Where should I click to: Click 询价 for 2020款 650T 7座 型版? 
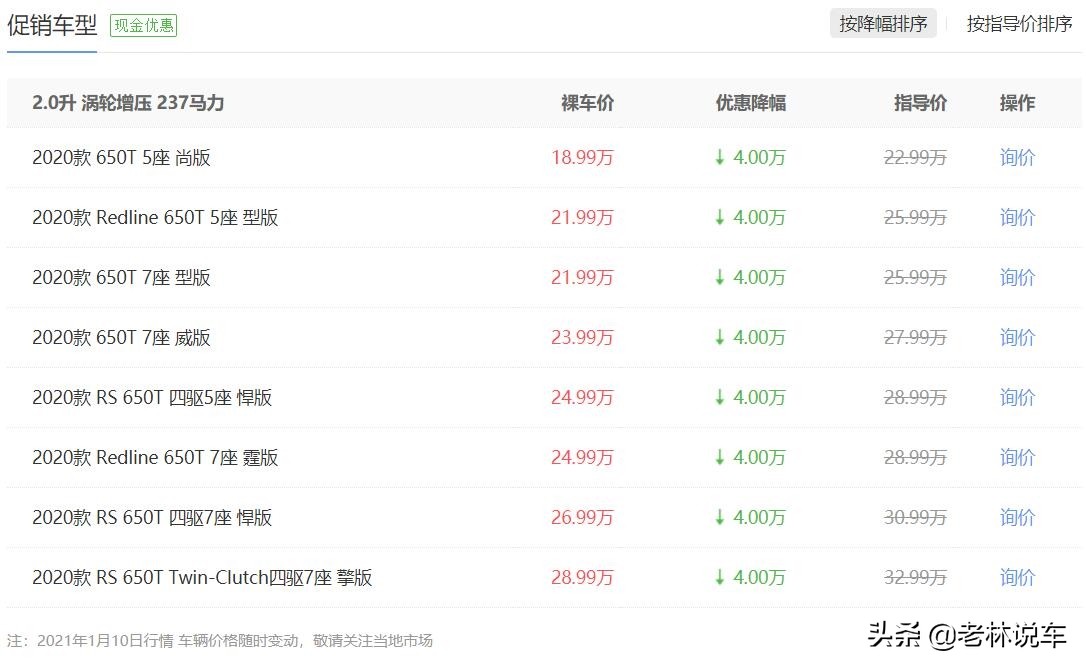click(x=1017, y=278)
